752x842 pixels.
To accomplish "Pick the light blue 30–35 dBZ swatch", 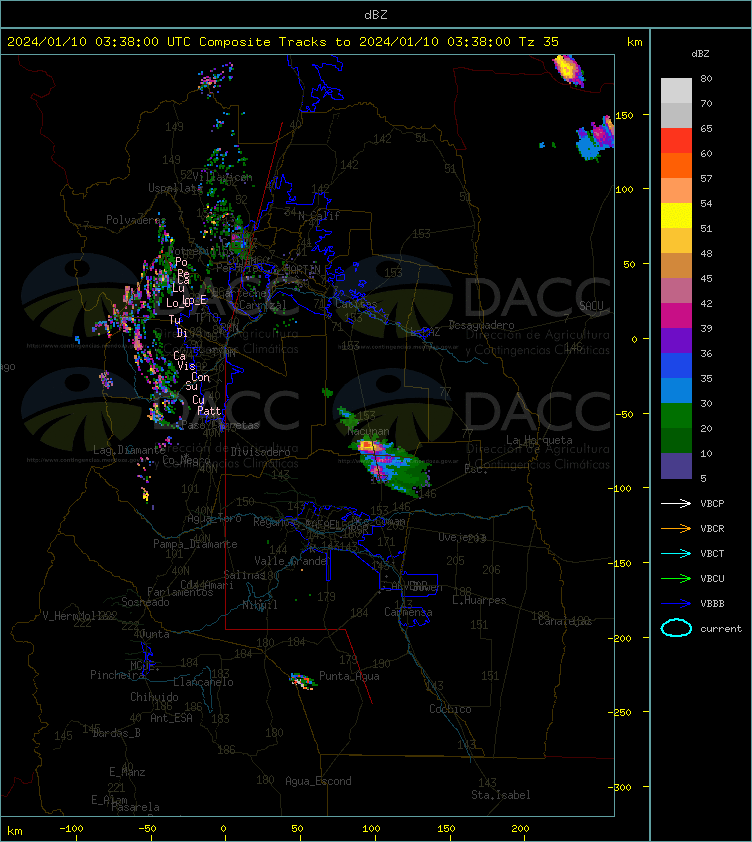I will pos(676,390).
